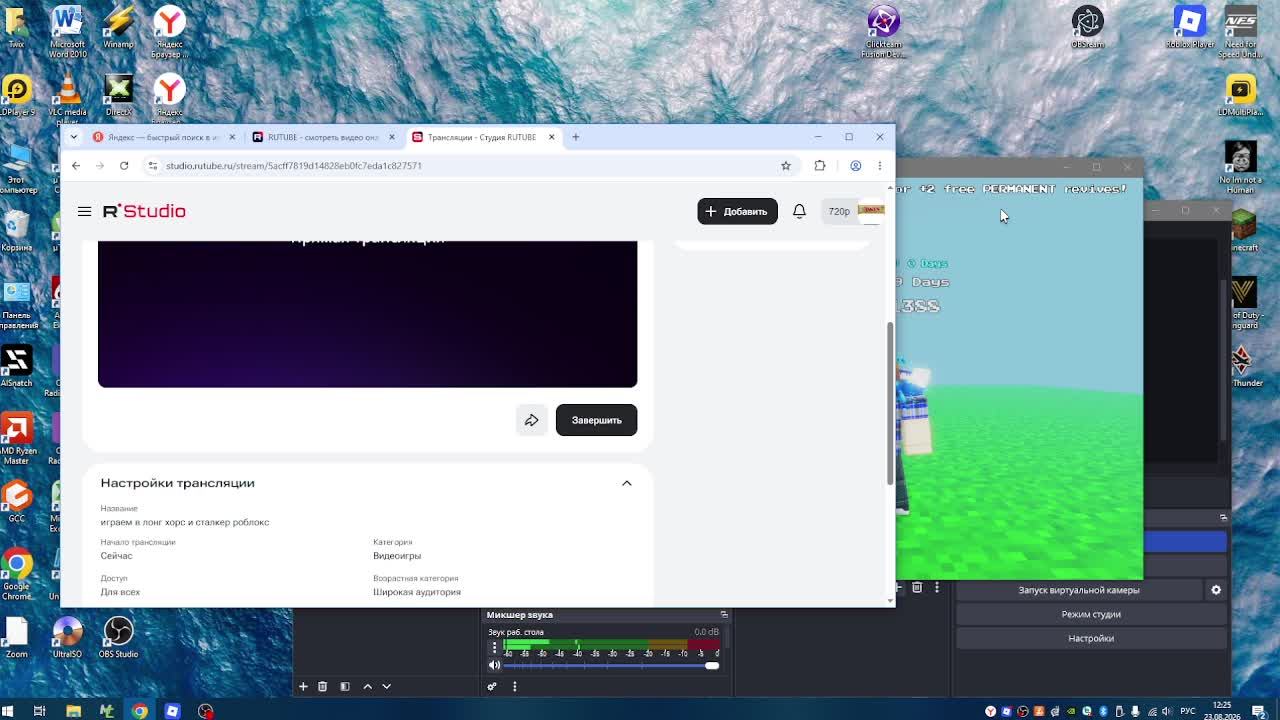Open the Звук раб. стола three-dot options
This screenshot has height=720, width=1280.
pyautogui.click(x=494, y=648)
